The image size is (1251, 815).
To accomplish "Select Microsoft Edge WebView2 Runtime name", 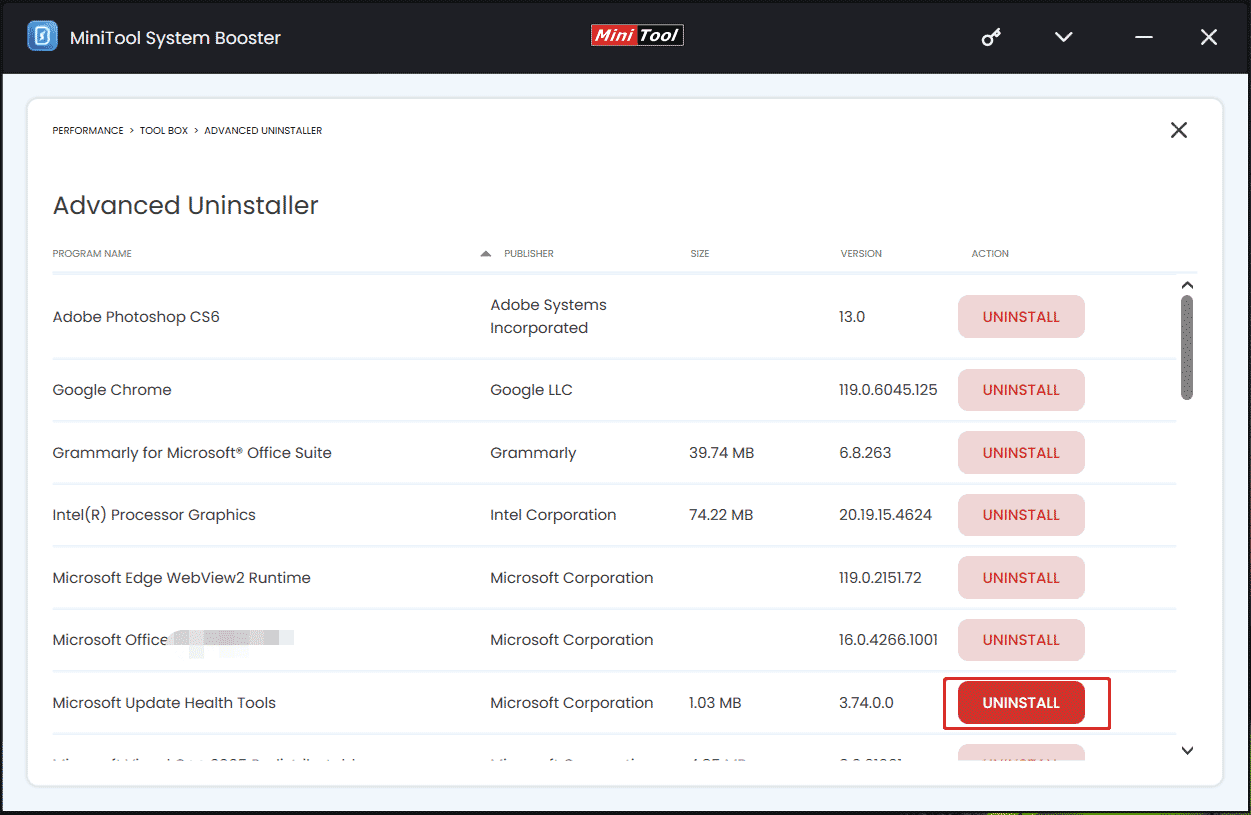I will (x=181, y=578).
